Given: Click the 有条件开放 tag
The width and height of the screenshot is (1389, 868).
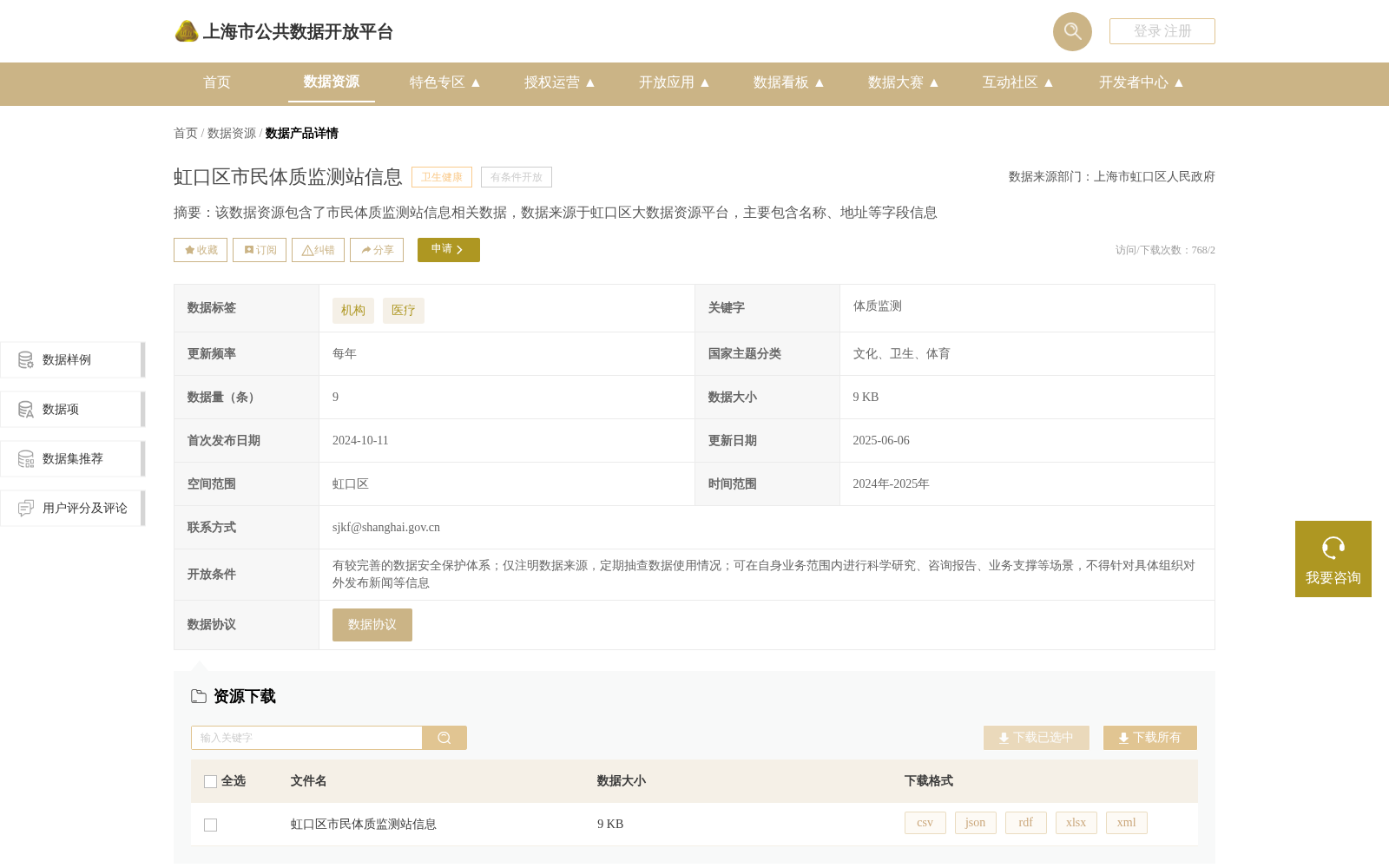Looking at the screenshot, I should (517, 177).
